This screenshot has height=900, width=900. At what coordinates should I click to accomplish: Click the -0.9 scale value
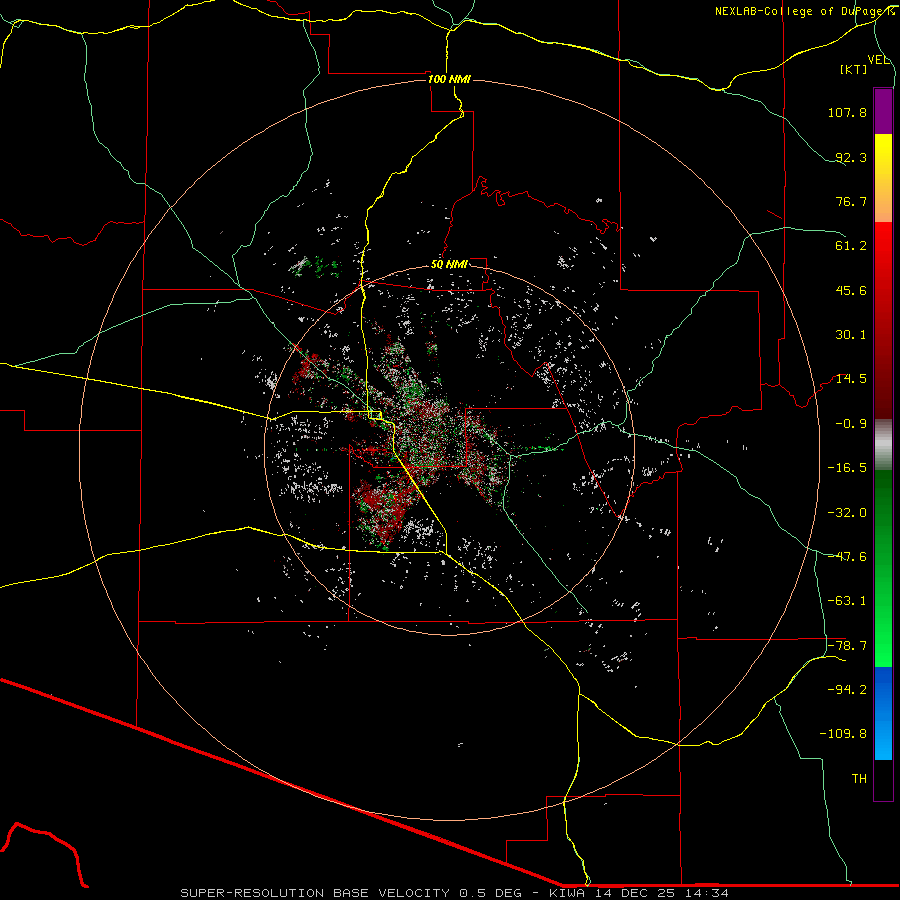click(851, 424)
